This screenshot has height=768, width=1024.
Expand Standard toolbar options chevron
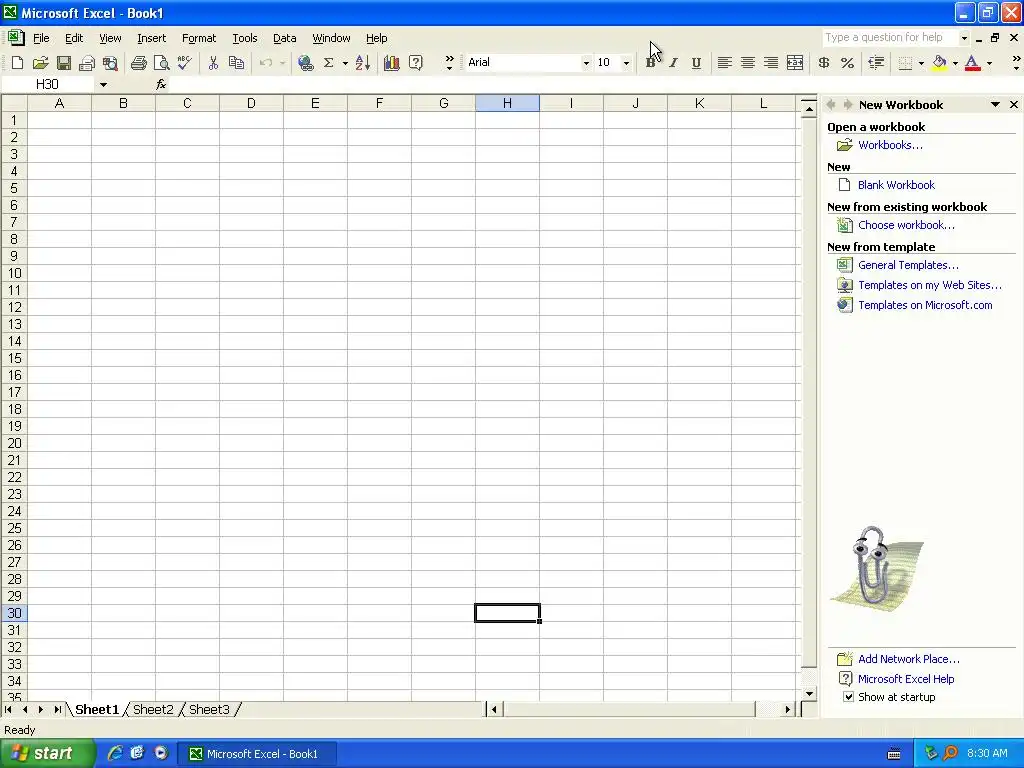[x=449, y=63]
